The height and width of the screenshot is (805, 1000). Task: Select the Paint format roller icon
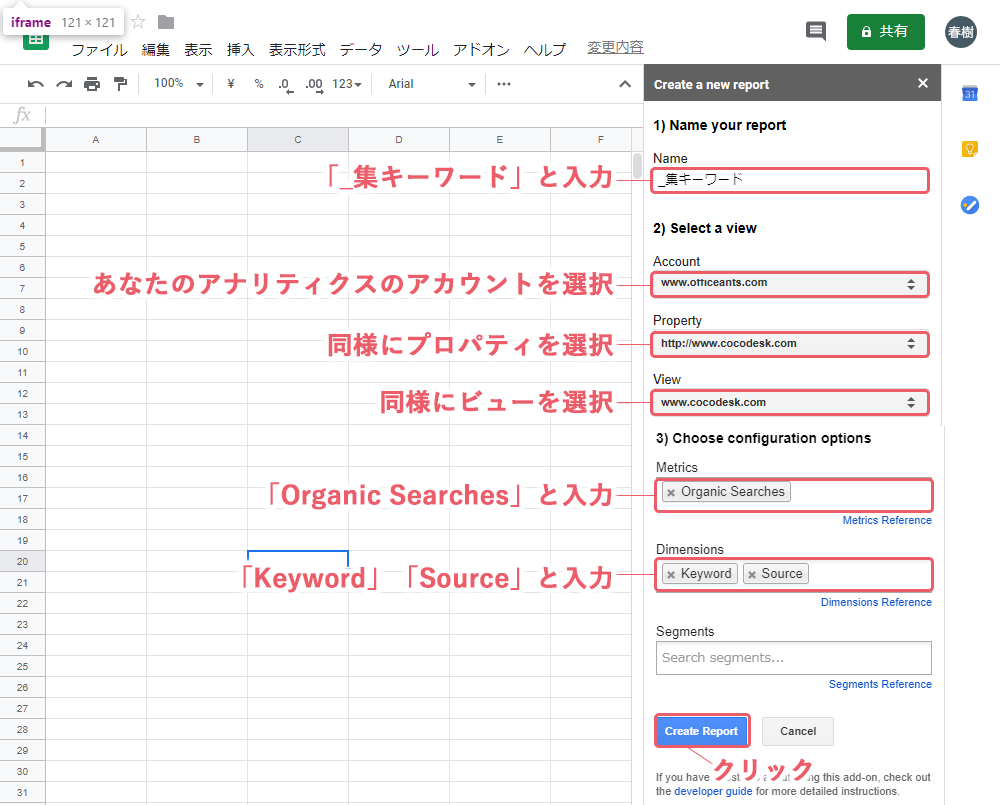pyautogui.click(x=120, y=84)
